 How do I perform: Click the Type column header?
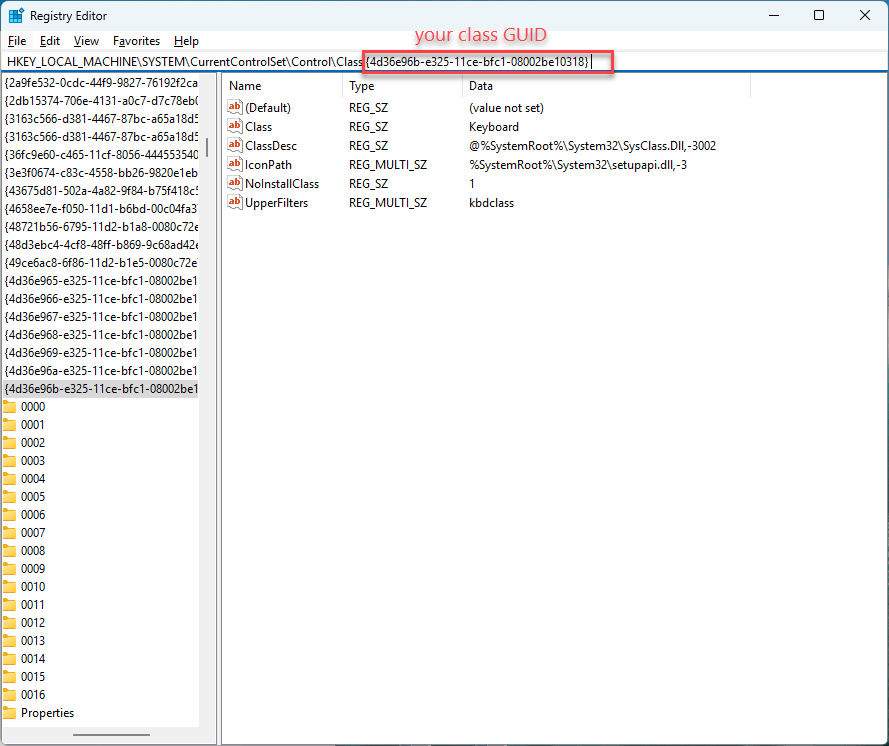click(x=362, y=86)
